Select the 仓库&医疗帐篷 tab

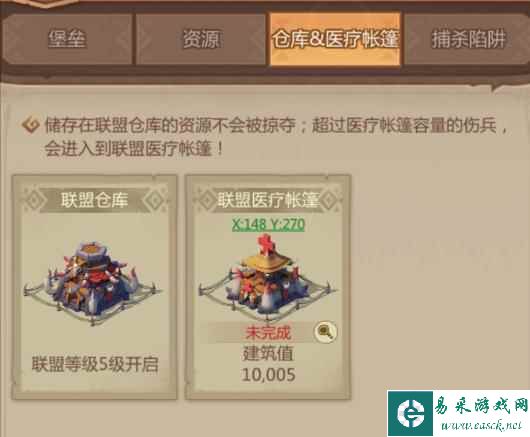point(335,39)
